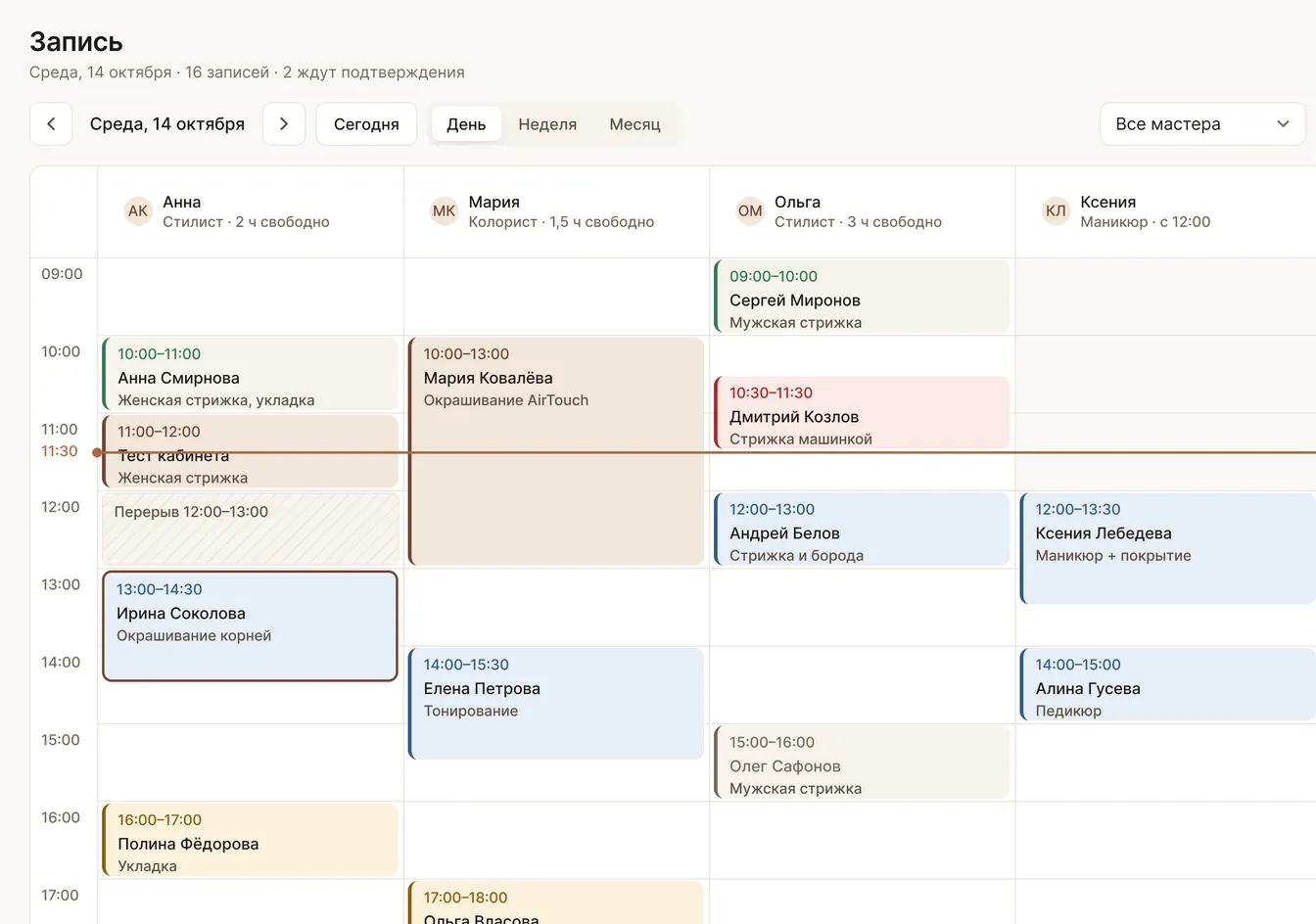
Task: Switch to the Неделя view
Action: (x=547, y=124)
